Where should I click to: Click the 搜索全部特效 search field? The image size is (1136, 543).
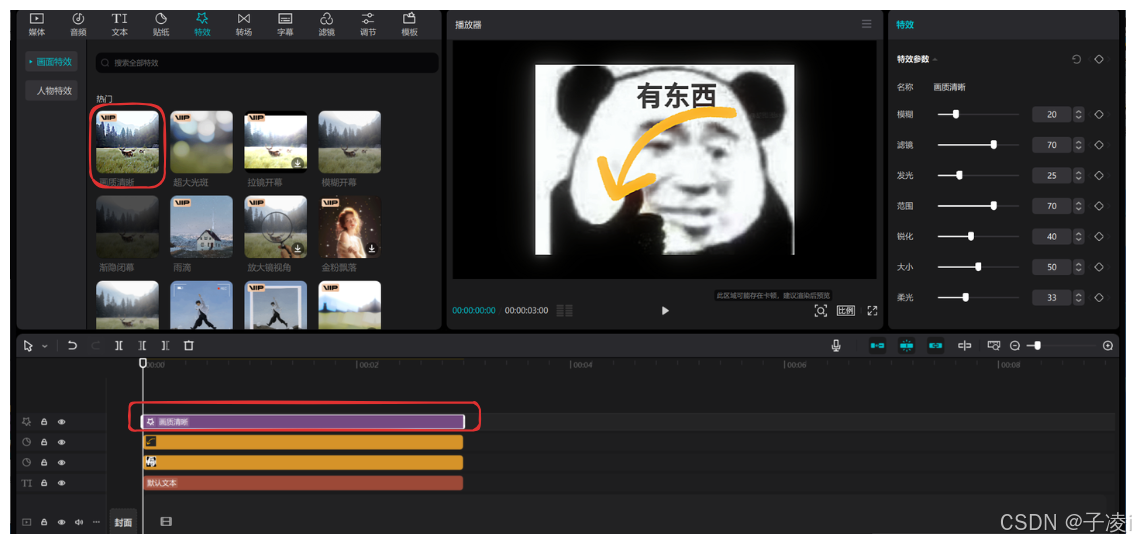pyautogui.click(x=267, y=63)
